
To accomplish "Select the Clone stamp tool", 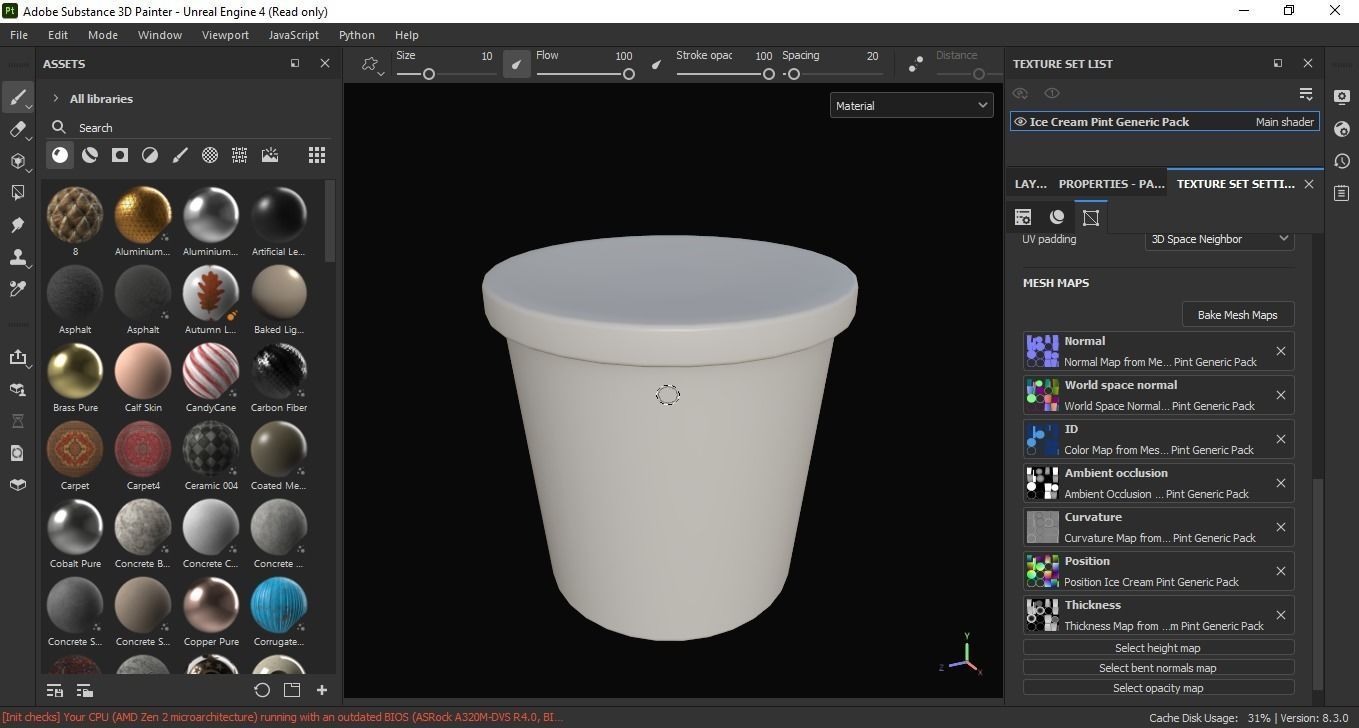I will coord(17,257).
